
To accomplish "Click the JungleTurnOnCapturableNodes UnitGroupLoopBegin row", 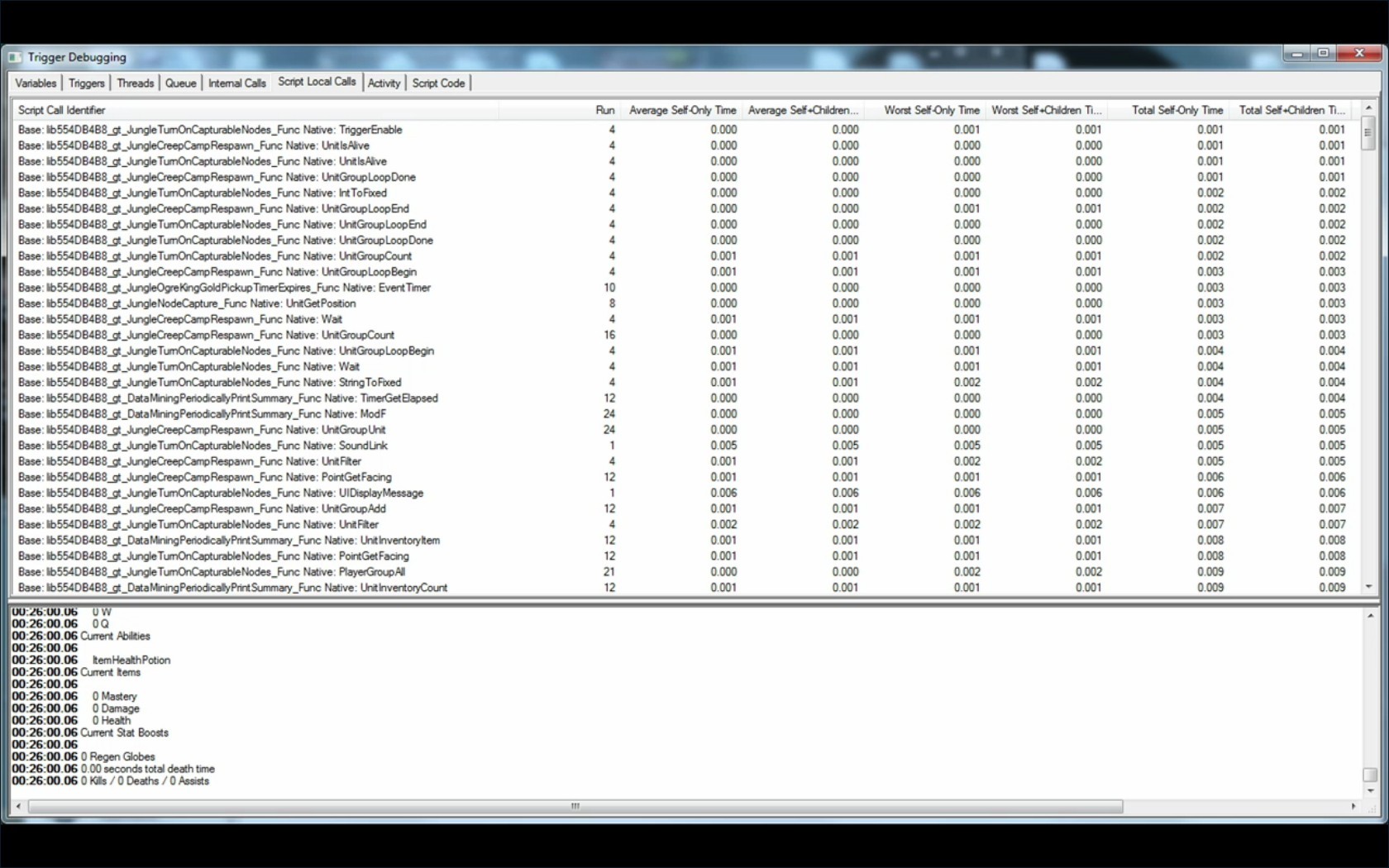I will point(683,351).
